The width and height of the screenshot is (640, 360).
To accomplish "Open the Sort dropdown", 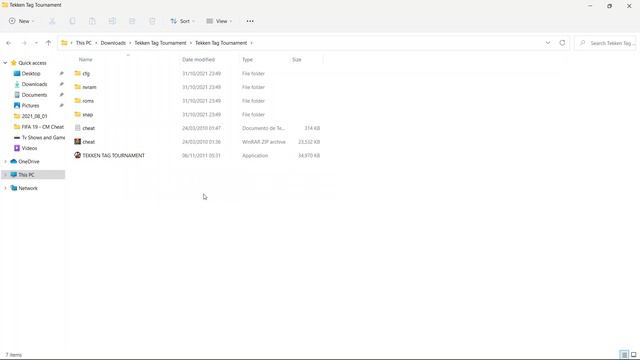I will click(182, 21).
